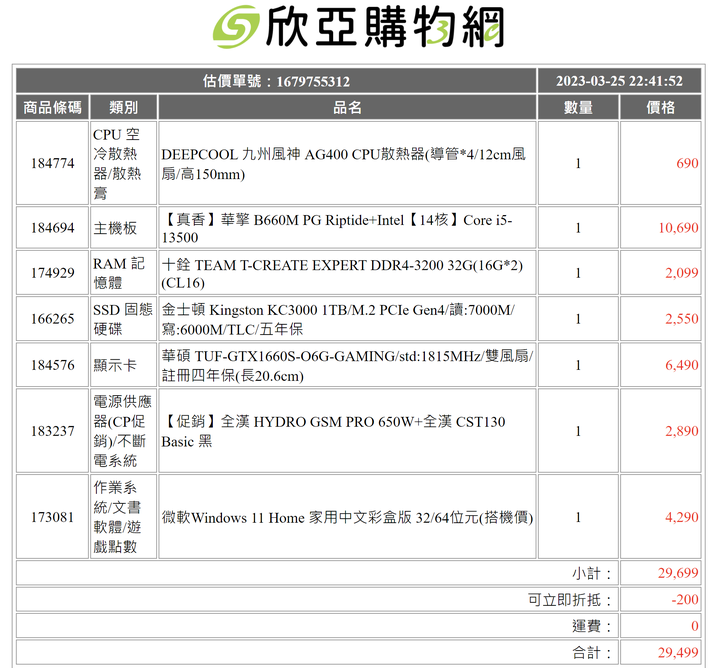Click the shipping fee value 0
The image size is (720, 668).
pos(695,626)
